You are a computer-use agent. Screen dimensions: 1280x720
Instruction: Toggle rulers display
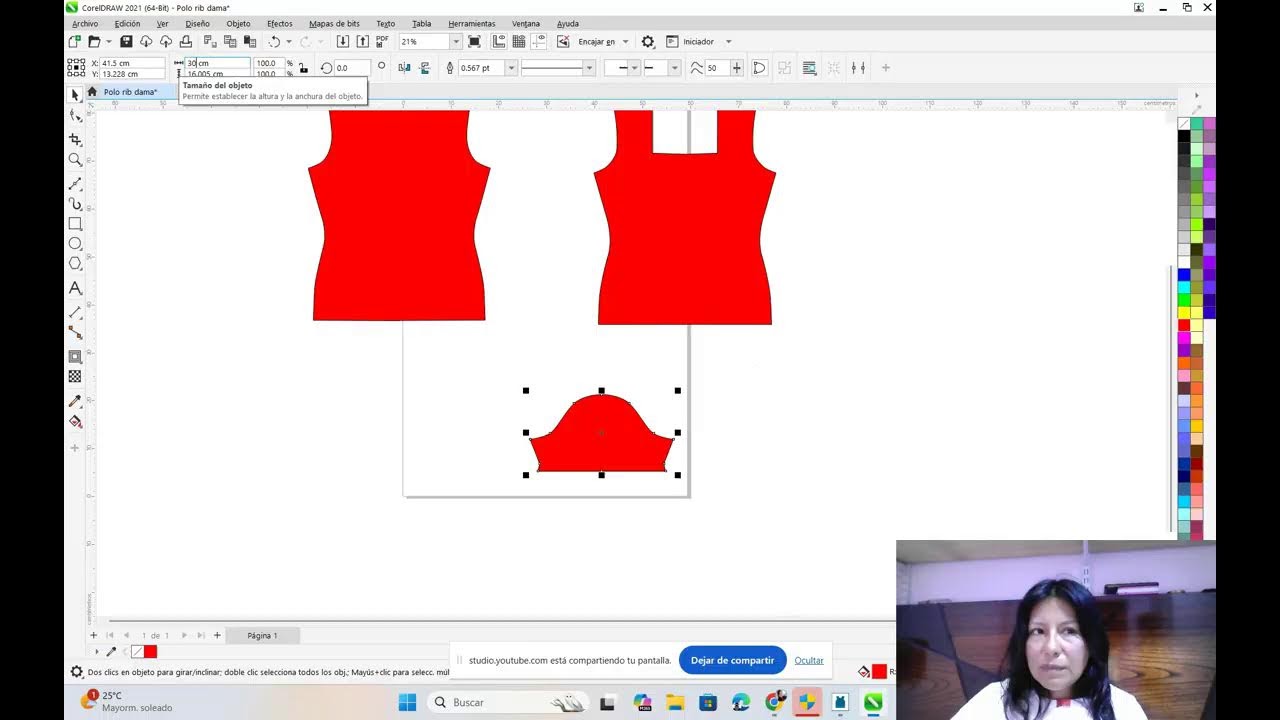(498, 41)
